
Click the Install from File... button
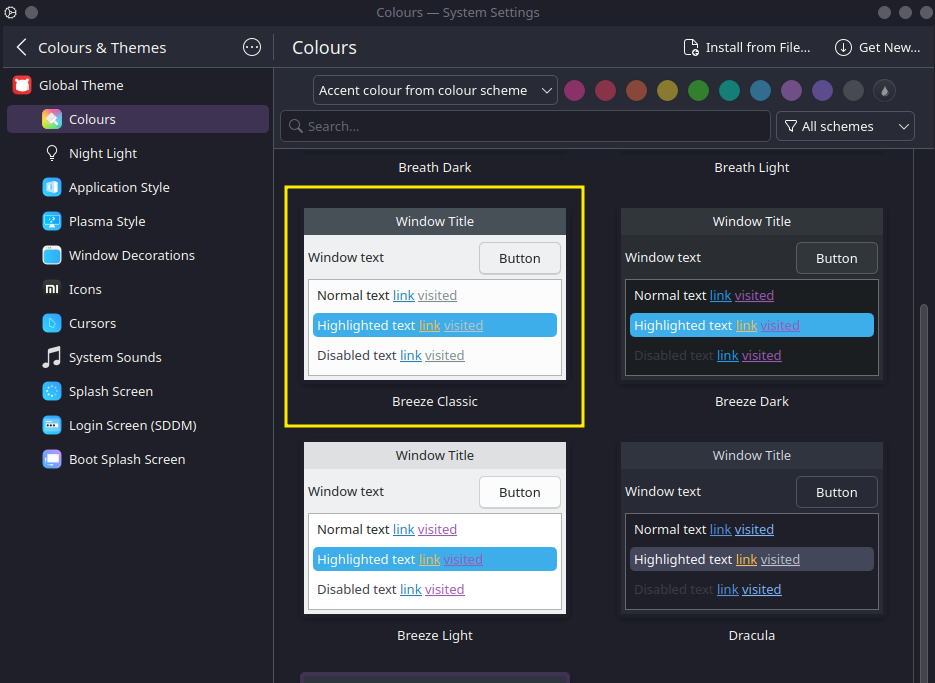747,47
